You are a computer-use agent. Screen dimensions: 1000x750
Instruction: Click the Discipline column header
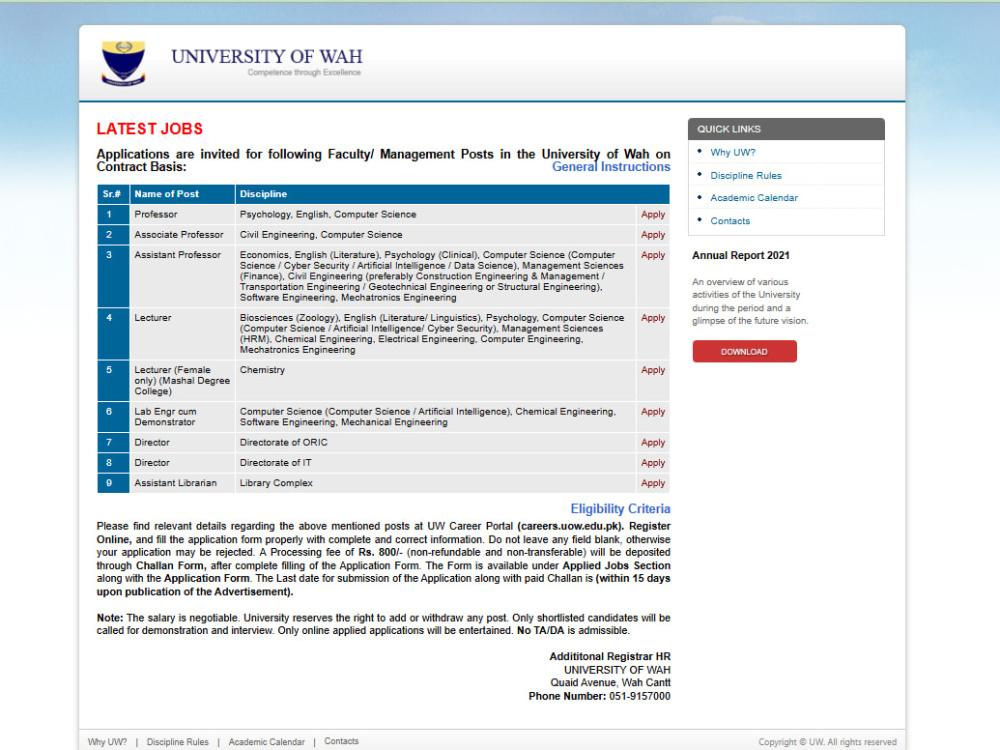pos(452,194)
